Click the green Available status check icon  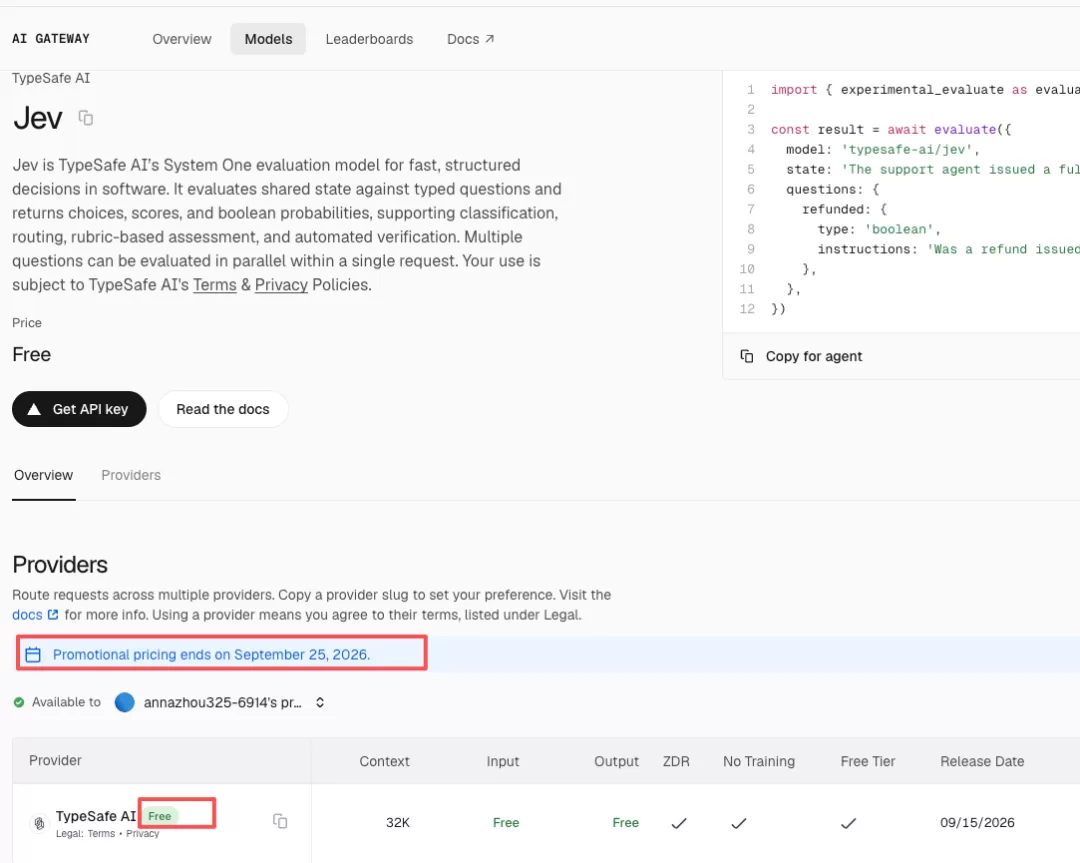[19, 702]
